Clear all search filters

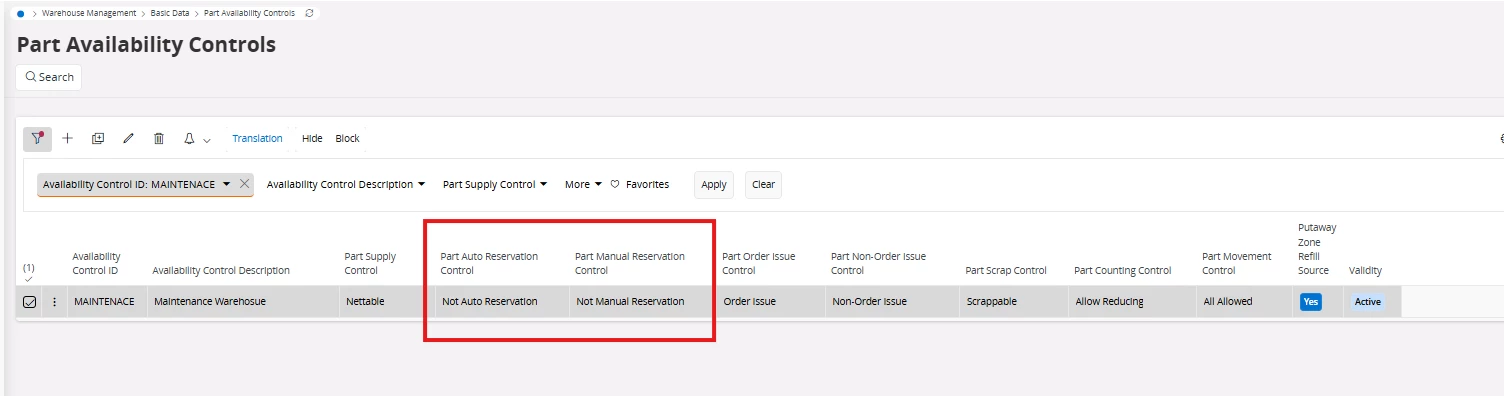pos(763,184)
